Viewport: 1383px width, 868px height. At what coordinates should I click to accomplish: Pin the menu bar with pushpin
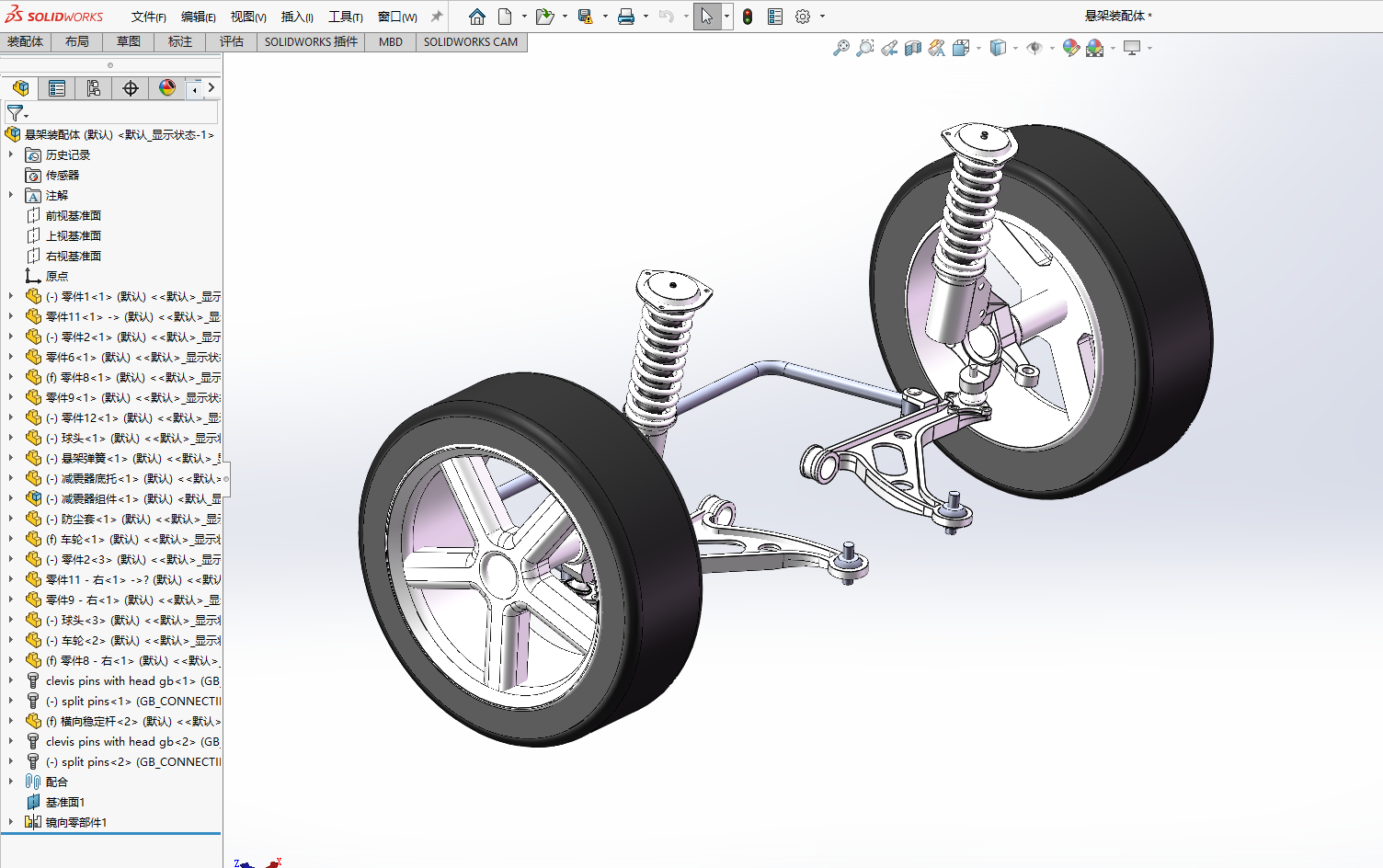pos(437,17)
